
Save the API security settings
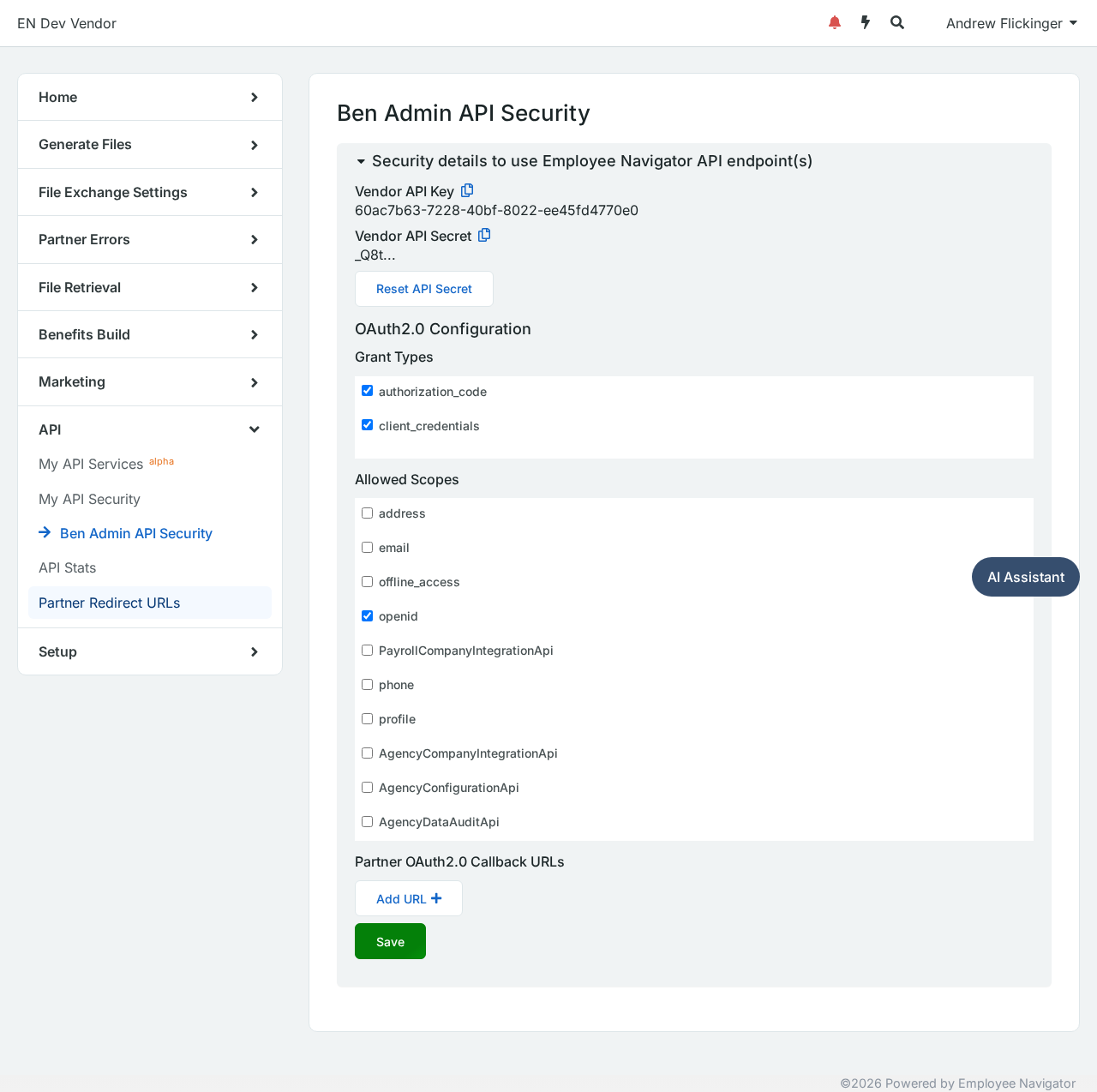click(390, 941)
